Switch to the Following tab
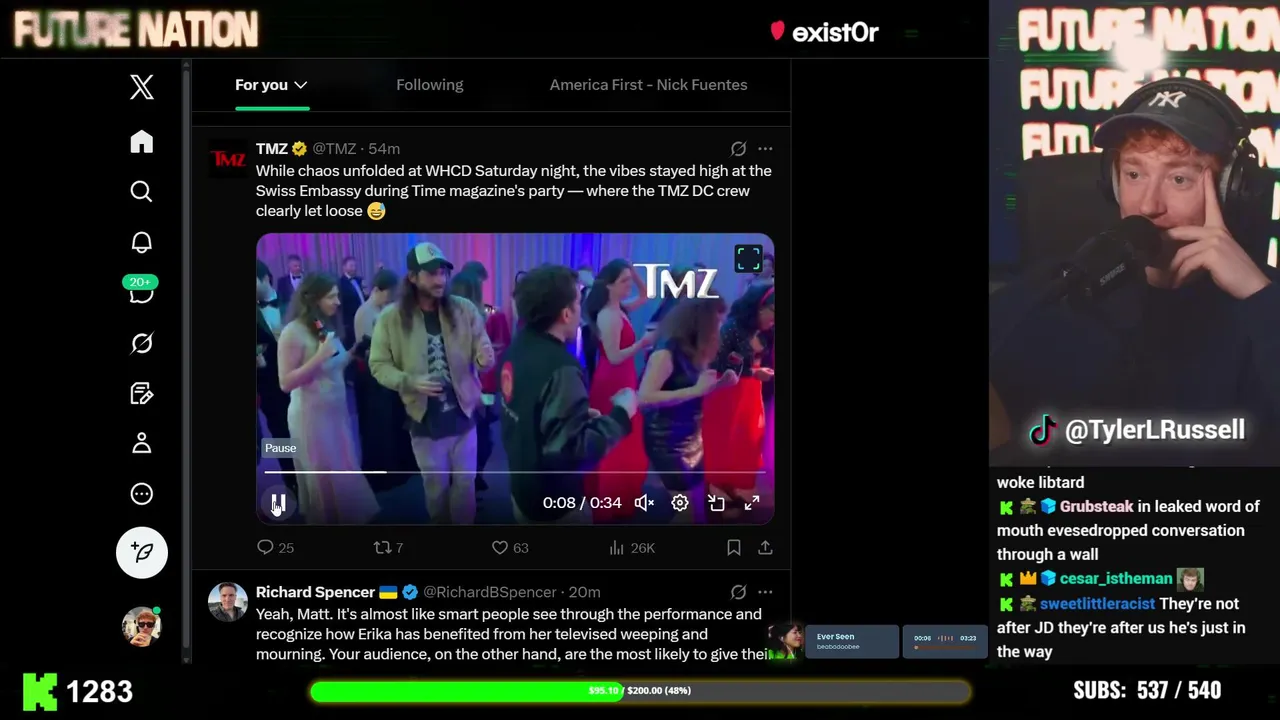The width and height of the screenshot is (1280, 720). pos(430,85)
